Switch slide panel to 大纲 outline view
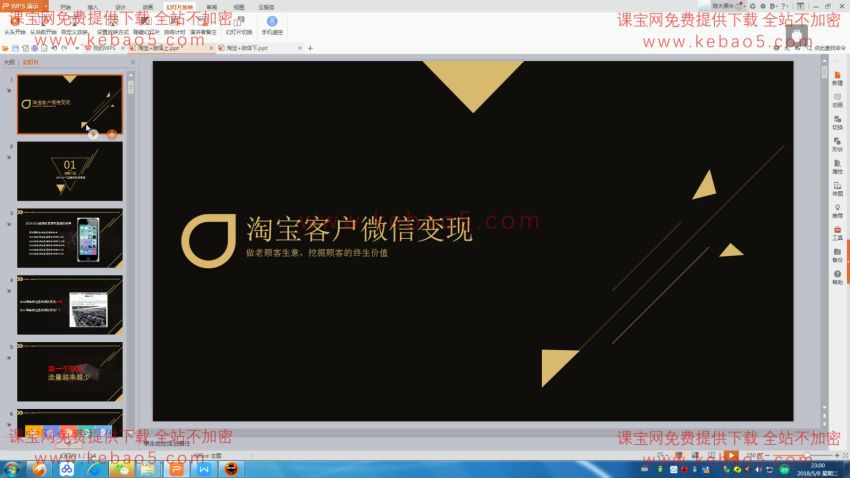Screen dimensions: 850x478 [x=9, y=62]
